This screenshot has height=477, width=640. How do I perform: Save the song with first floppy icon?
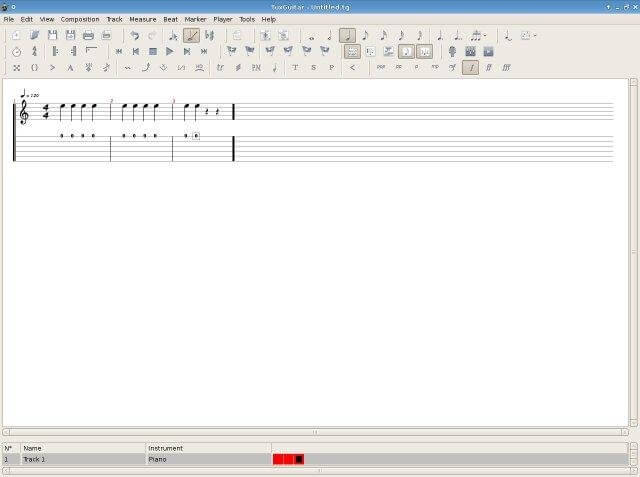(x=52, y=35)
